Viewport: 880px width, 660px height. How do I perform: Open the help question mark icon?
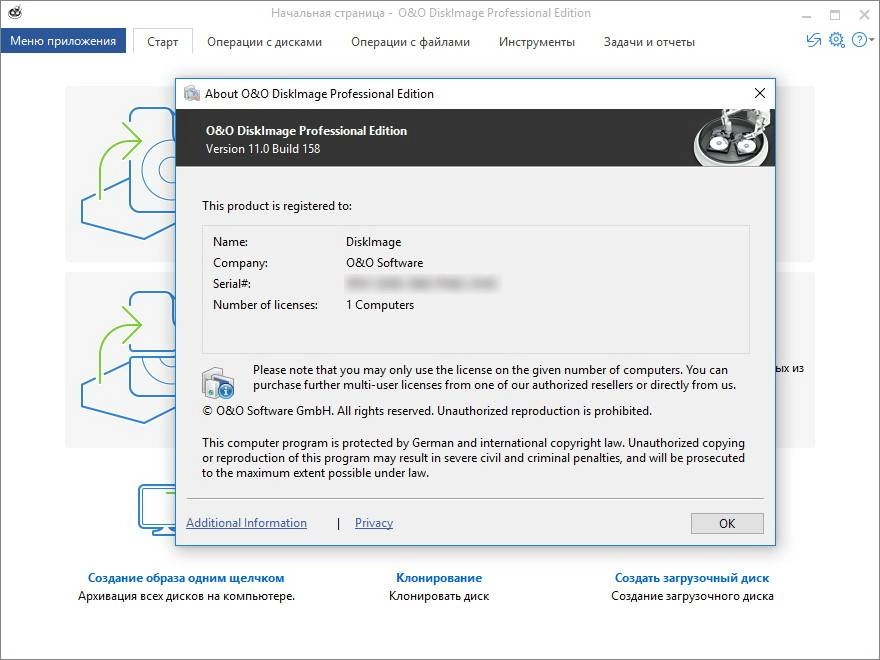(859, 40)
